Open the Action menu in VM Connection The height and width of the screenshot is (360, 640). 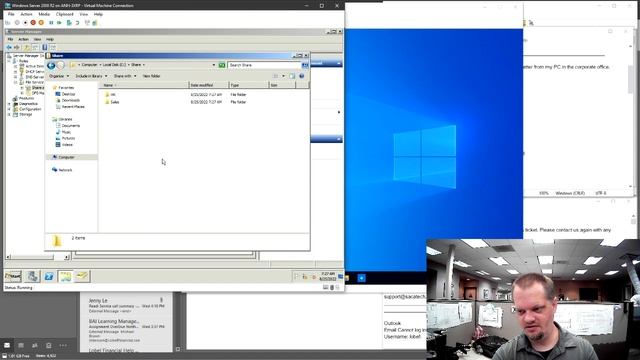click(x=26, y=14)
